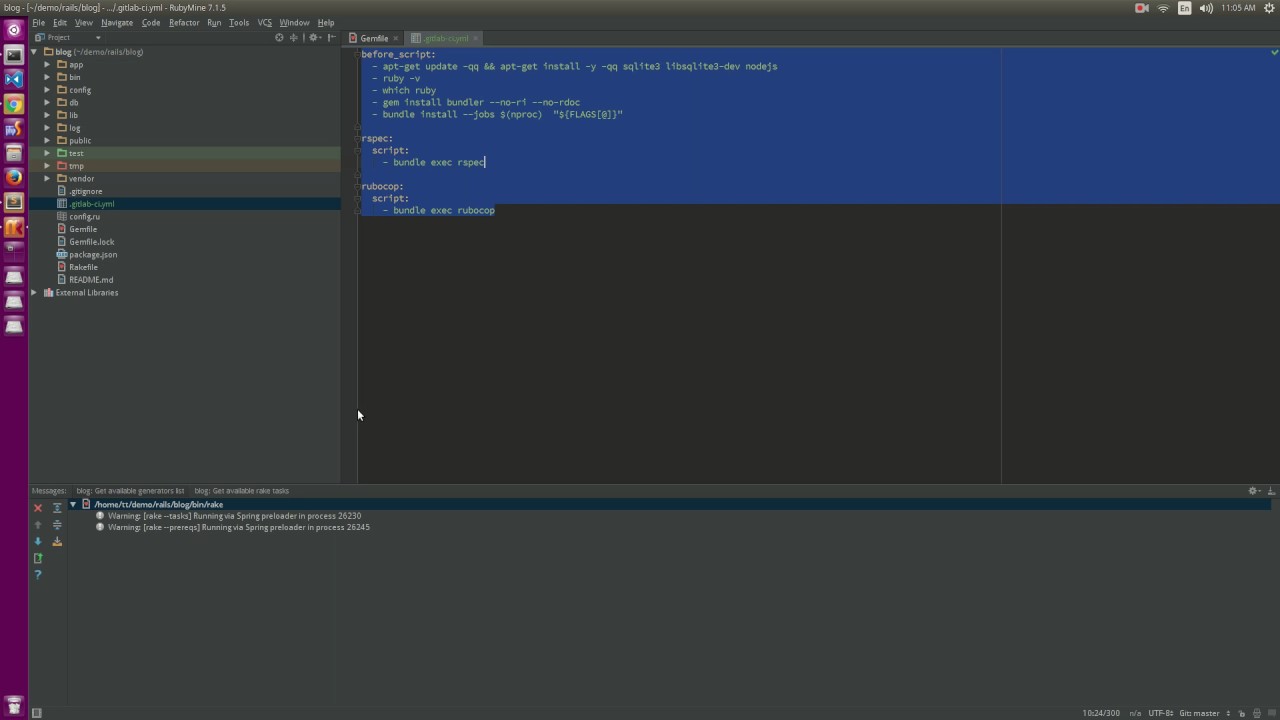Click the scroll from source target icon
The height and width of the screenshot is (720, 1280).
279,38
